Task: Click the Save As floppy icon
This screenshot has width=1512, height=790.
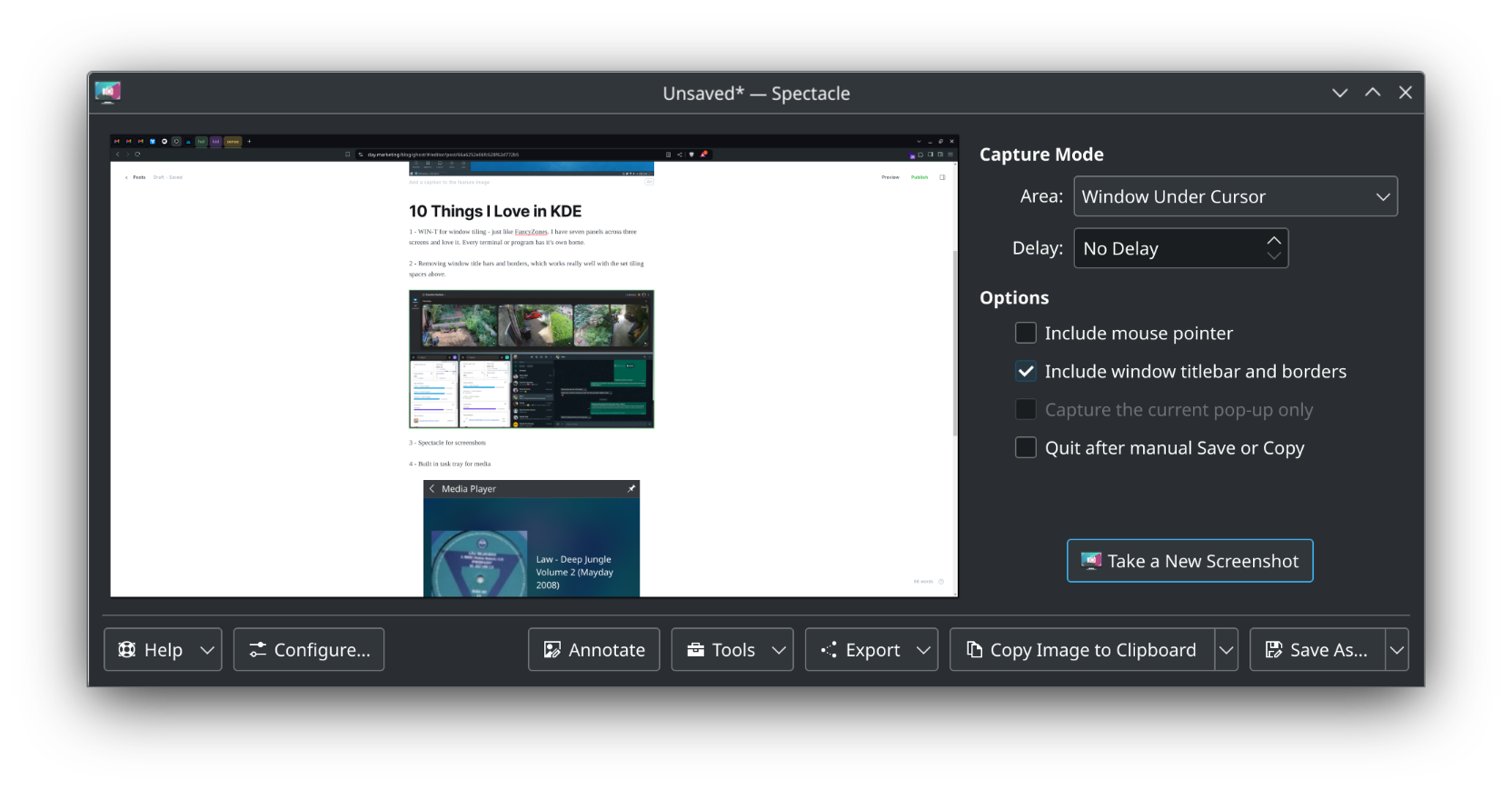Action: pos(1274,649)
